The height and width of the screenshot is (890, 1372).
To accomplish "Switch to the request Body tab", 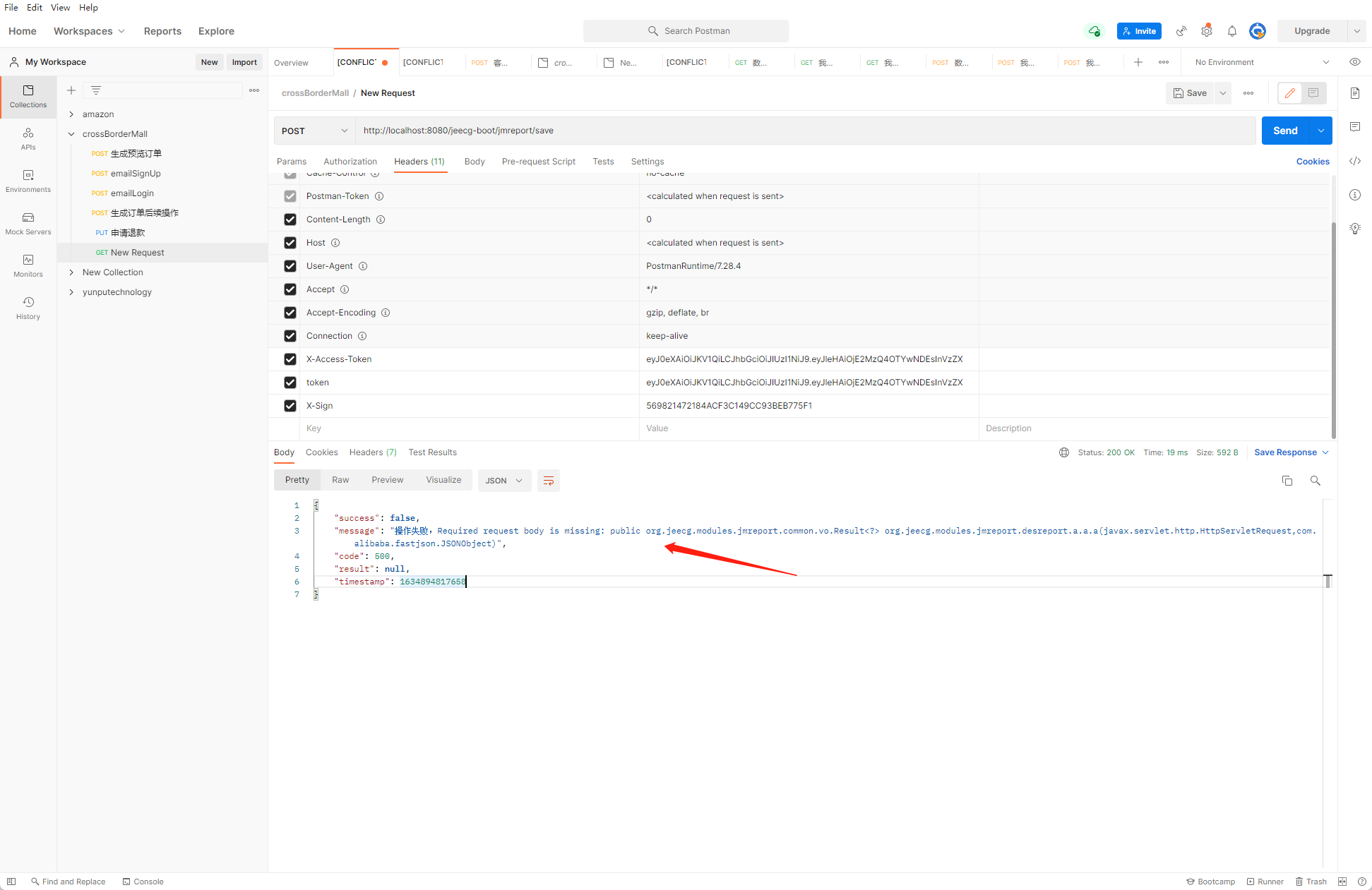I will coord(475,162).
